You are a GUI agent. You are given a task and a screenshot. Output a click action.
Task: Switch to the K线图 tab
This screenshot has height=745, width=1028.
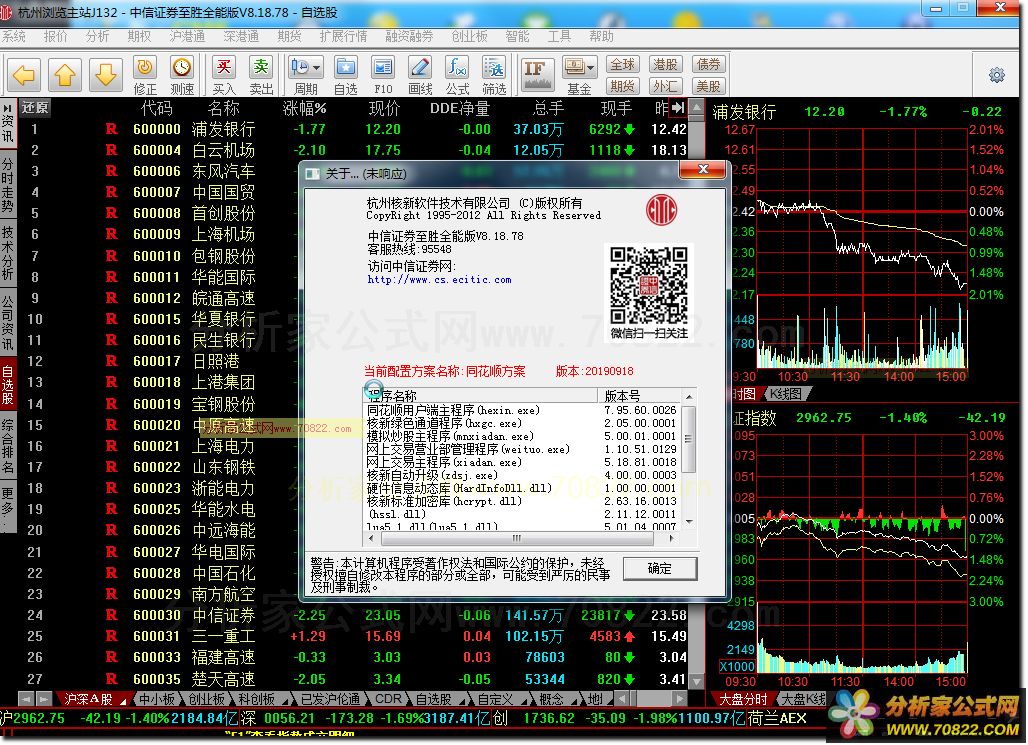(x=785, y=394)
